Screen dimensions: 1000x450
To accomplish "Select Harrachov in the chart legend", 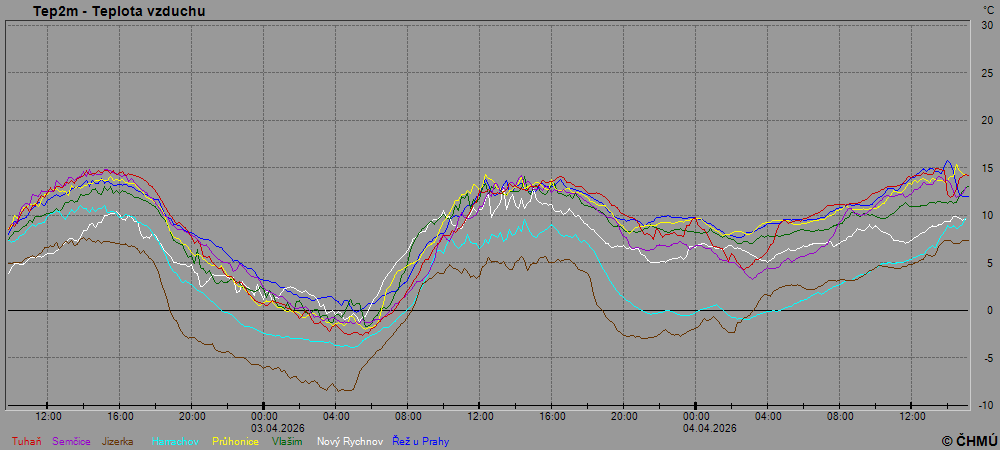I will 176,441.
